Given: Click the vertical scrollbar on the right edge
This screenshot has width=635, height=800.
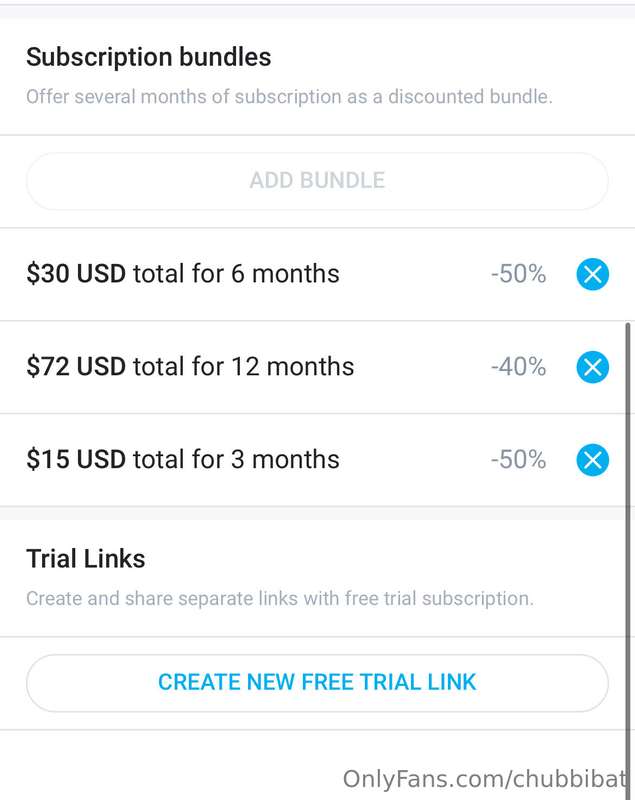Looking at the screenshot, I should point(628,560).
